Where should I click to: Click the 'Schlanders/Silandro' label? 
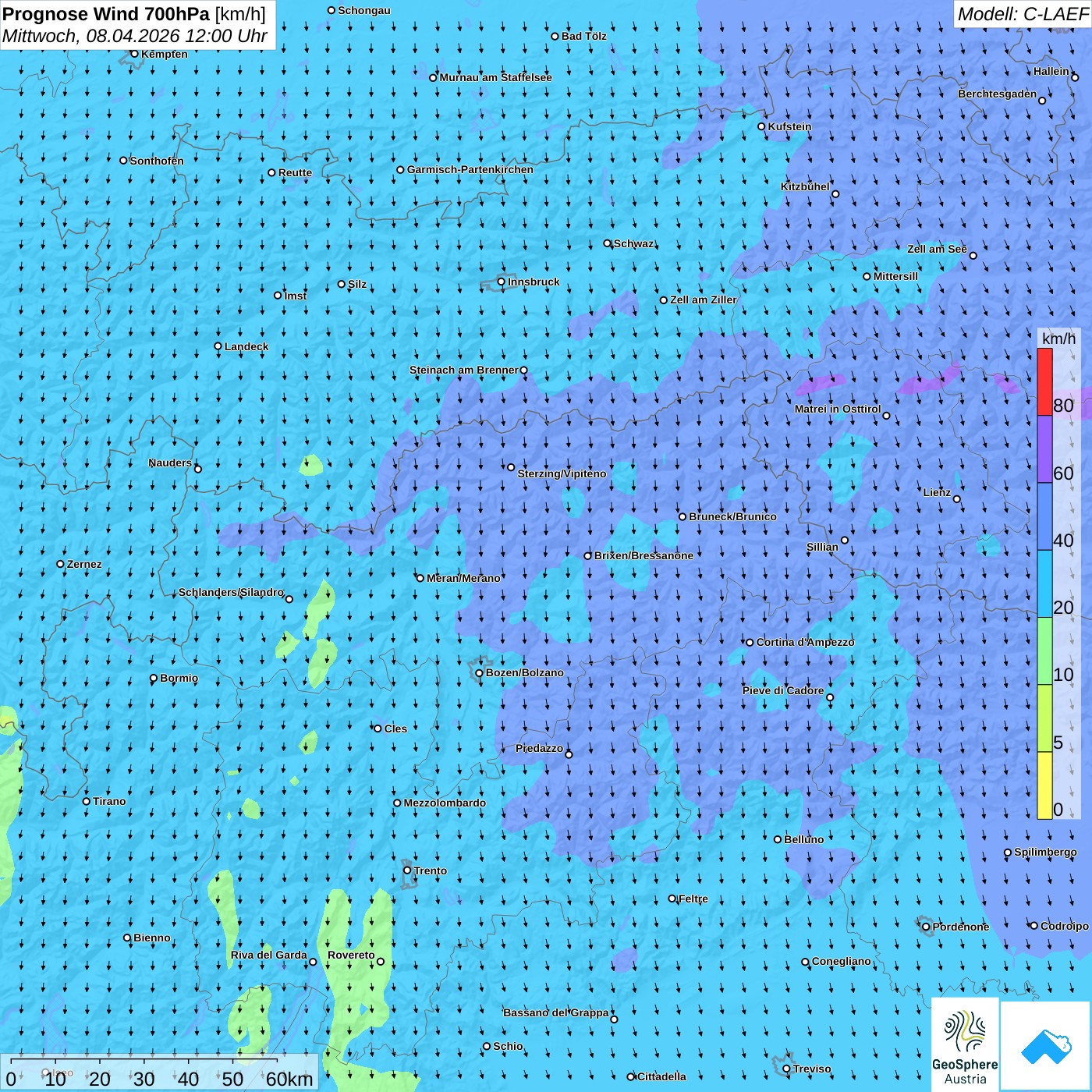click(x=232, y=592)
